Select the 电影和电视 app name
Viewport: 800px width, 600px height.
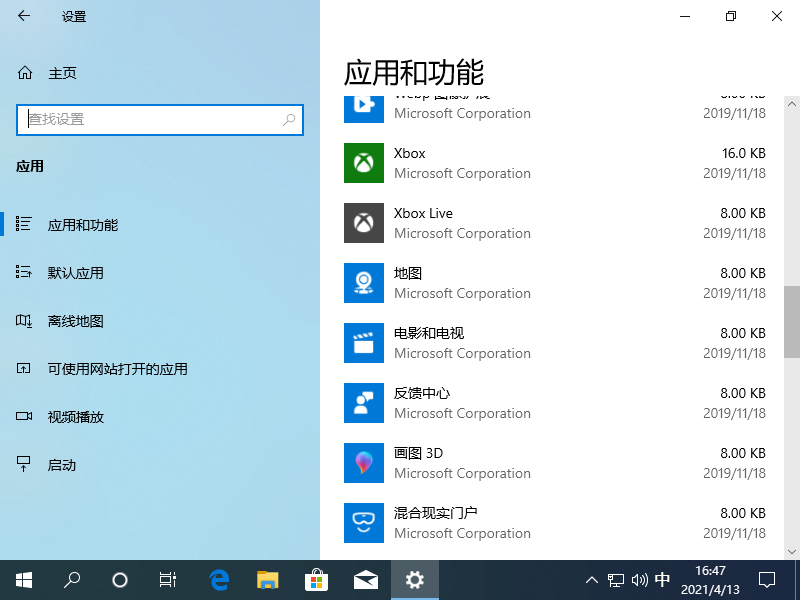(429, 333)
